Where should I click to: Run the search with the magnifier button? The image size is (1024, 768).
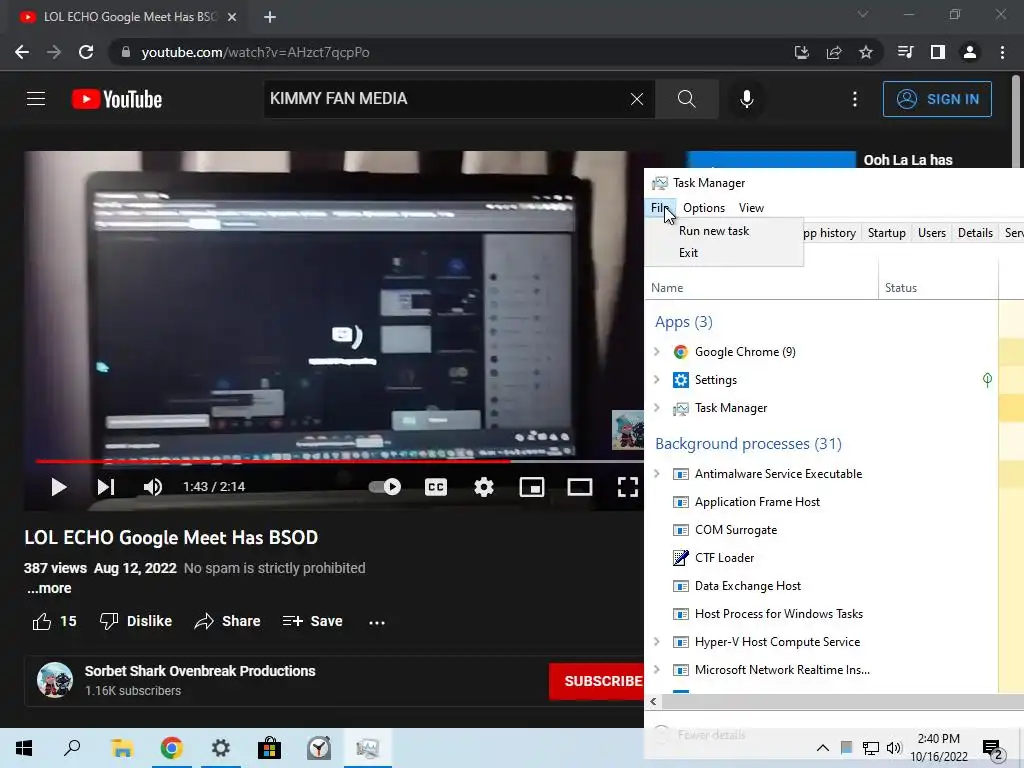pos(686,99)
